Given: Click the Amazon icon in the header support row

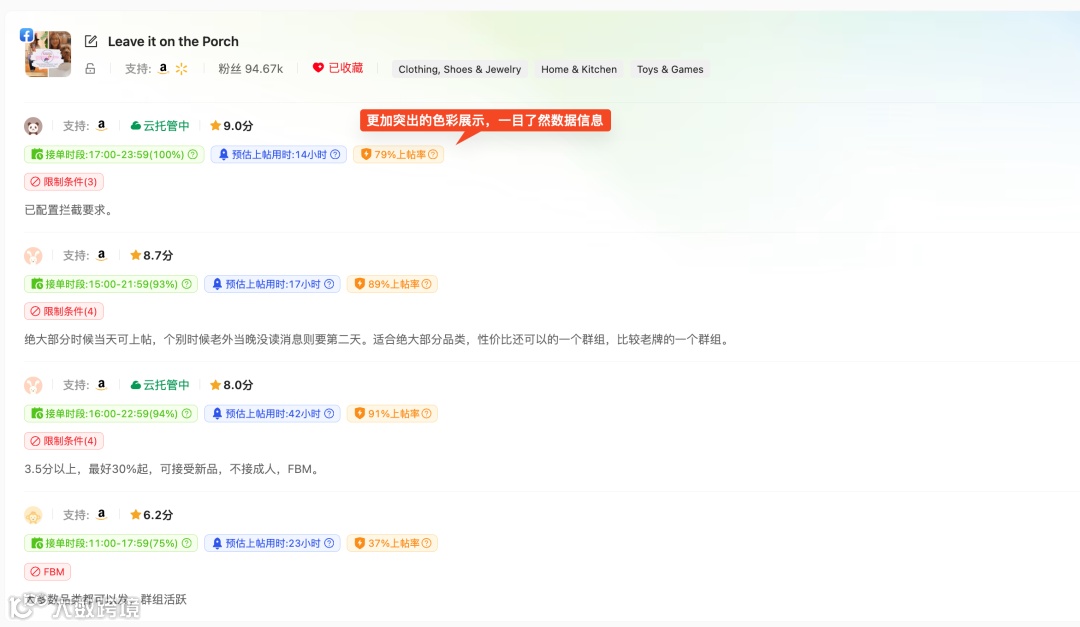Looking at the screenshot, I should [163, 68].
